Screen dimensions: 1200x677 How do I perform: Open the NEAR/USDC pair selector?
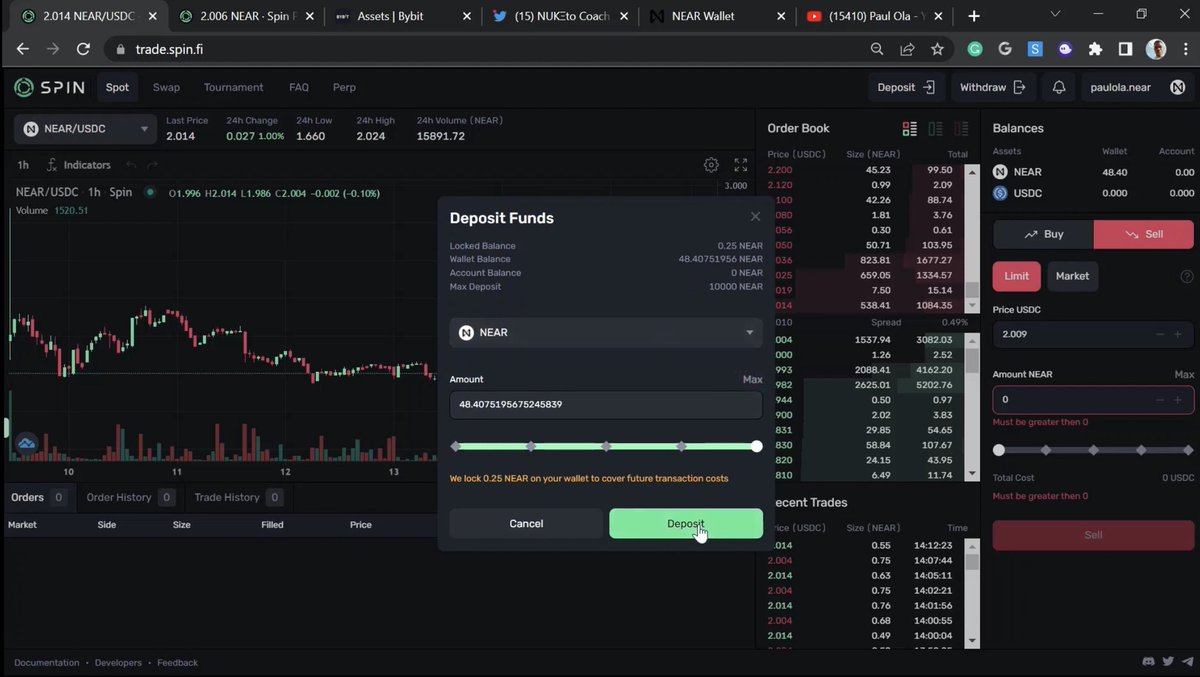click(86, 129)
